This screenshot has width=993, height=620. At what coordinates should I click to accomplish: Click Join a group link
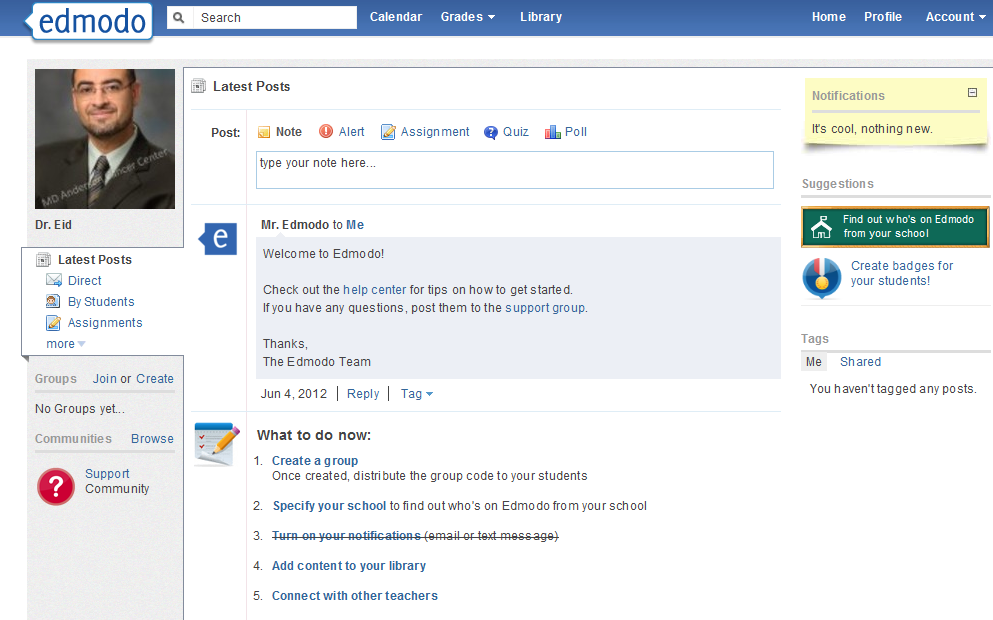tap(104, 379)
